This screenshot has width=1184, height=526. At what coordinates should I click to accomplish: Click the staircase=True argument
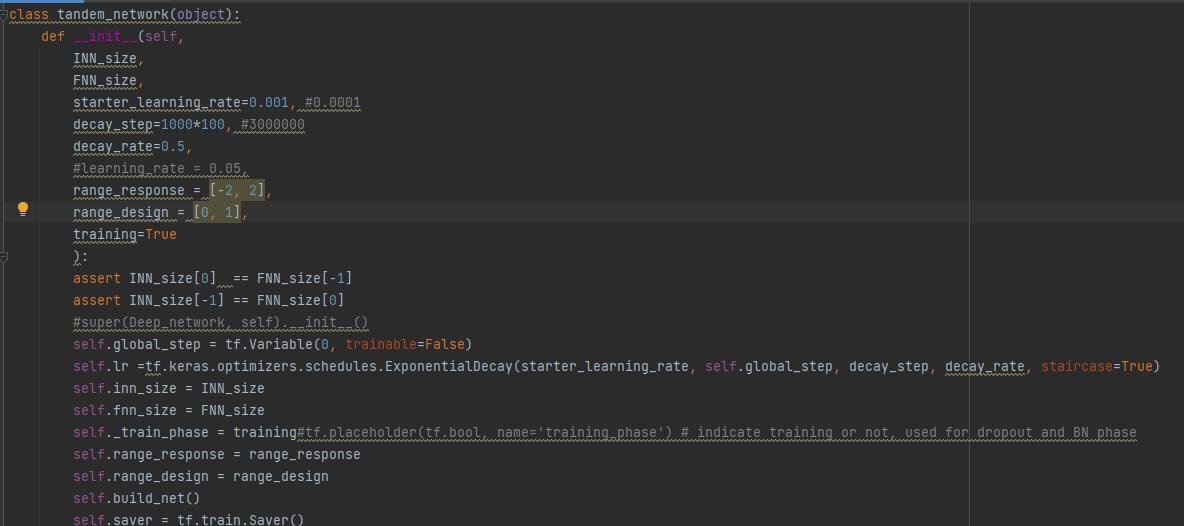click(1096, 366)
